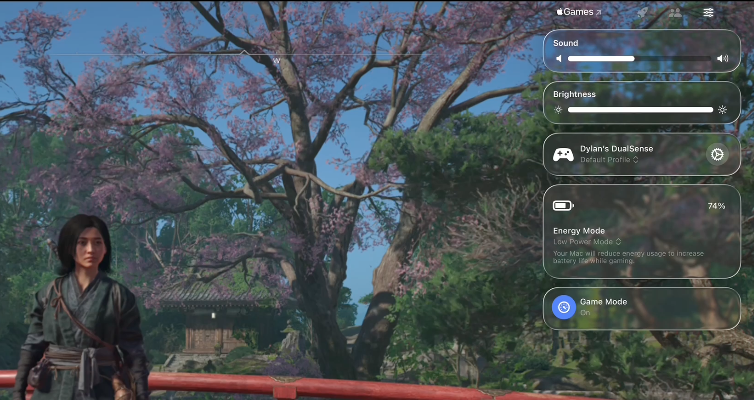Open the friends tab in overlay
Image resolution: width=754 pixels, height=400 pixels.
(x=675, y=12)
